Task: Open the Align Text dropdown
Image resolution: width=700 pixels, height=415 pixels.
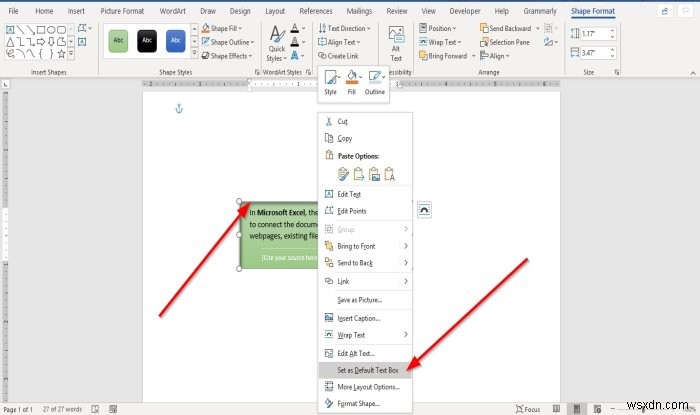Action: tap(339, 42)
